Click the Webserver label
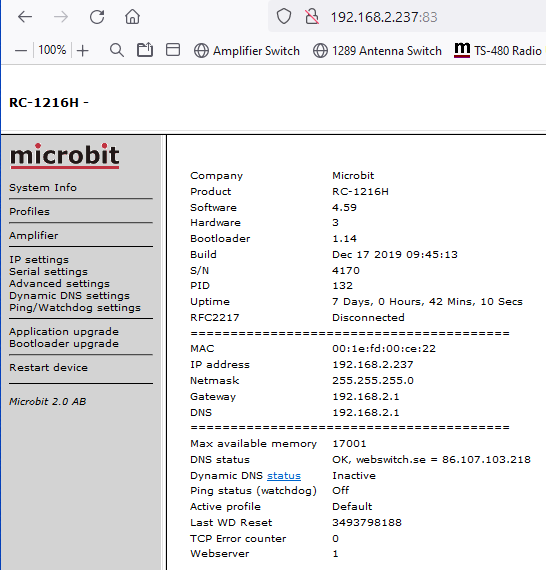 (220, 554)
